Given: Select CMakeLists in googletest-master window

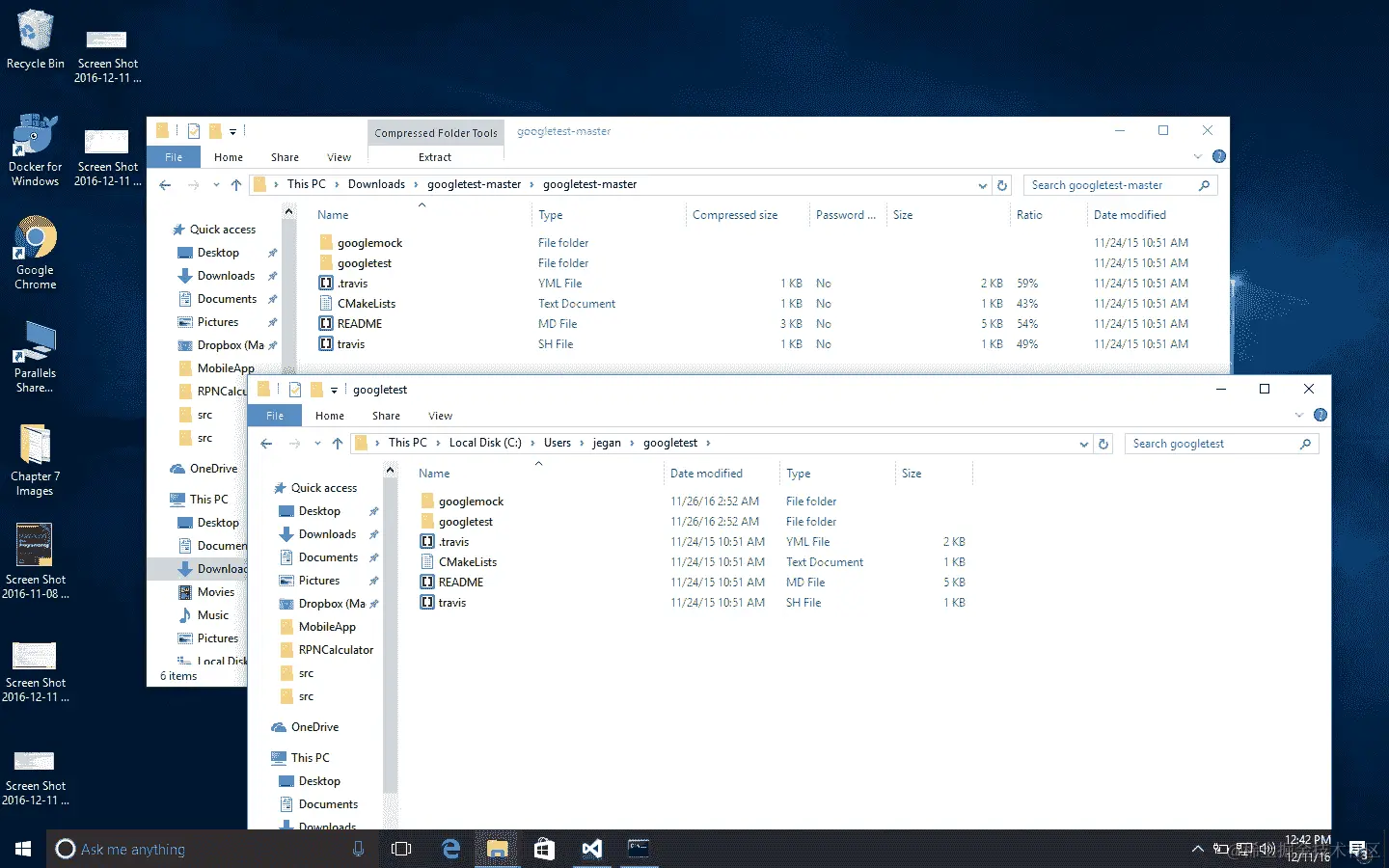Looking at the screenshot, I should pos(357,304).
